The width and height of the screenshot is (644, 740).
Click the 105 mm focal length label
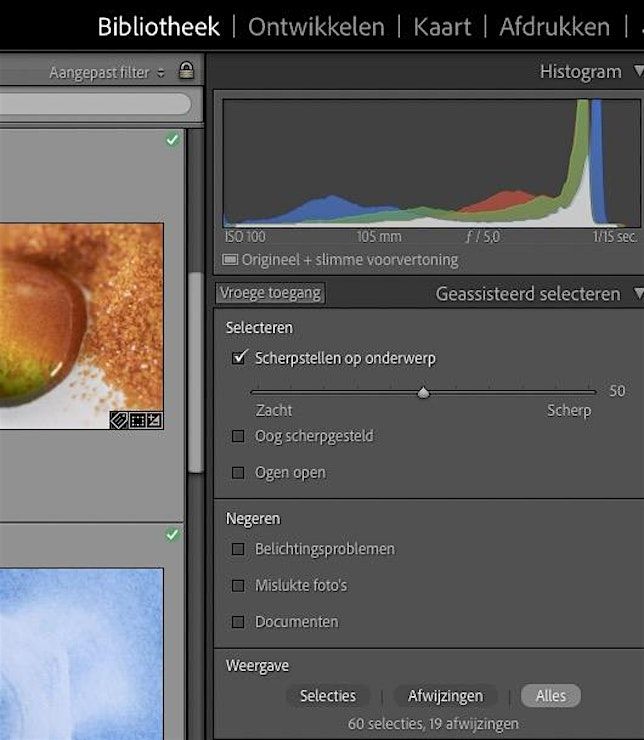coord(379,237)
